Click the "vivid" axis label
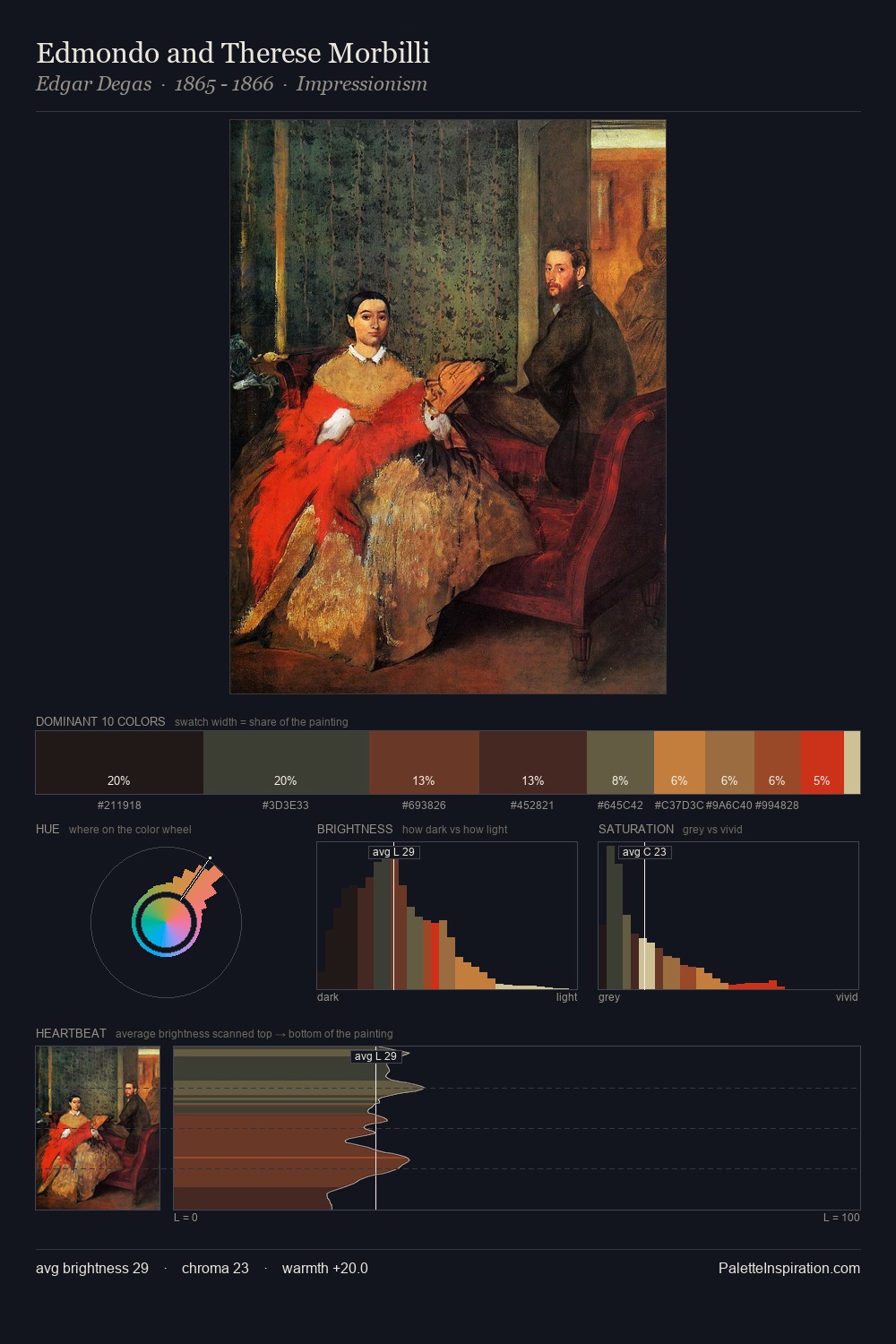 click(x=847, y=996)
